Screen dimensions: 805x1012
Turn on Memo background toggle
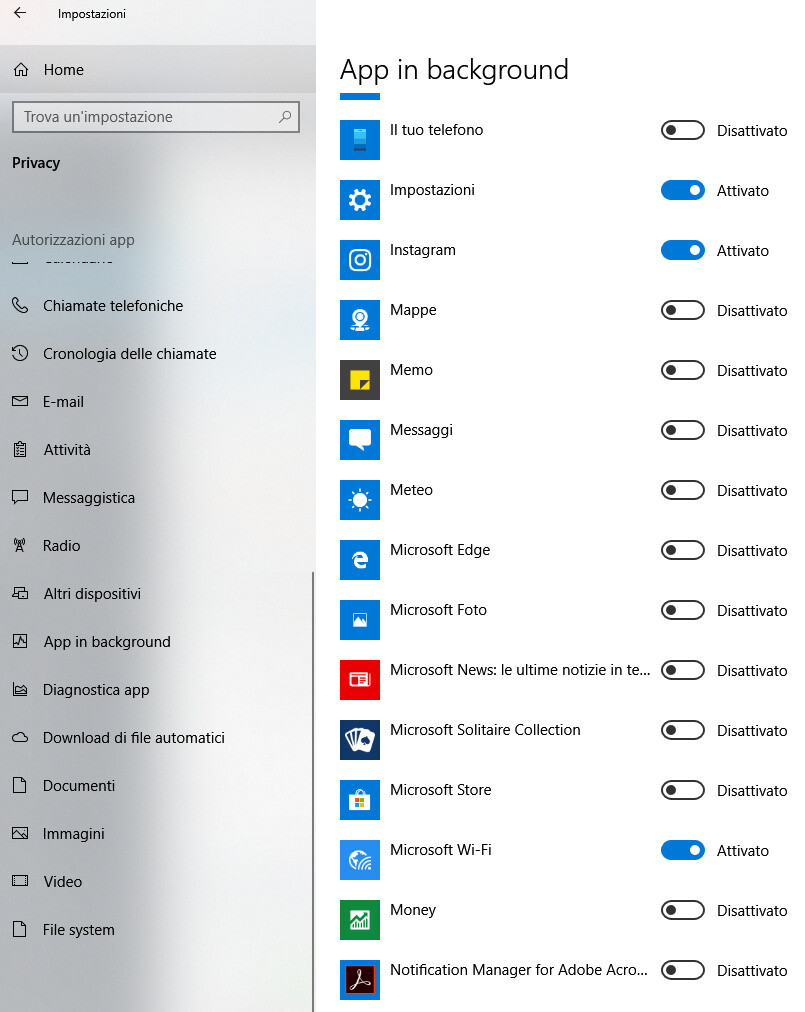point(682,370)
